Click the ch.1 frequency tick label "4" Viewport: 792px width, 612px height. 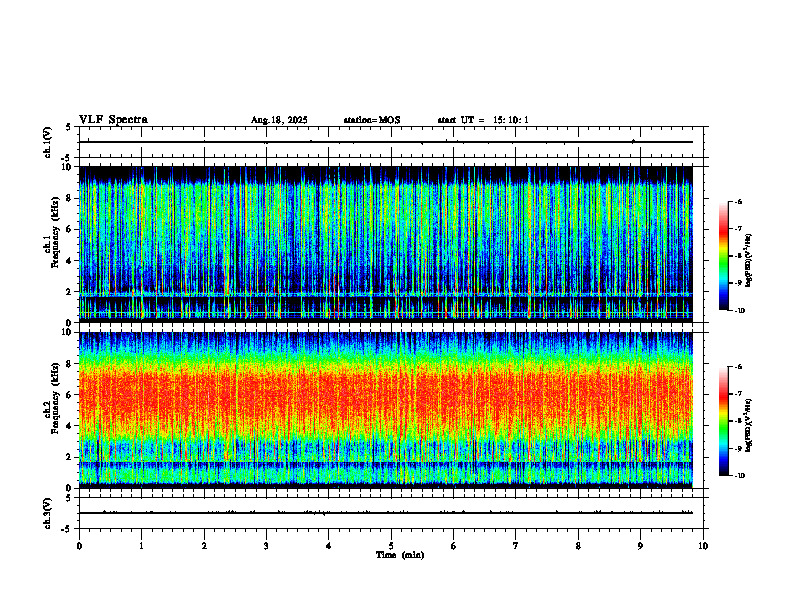(x=70, y=261)
